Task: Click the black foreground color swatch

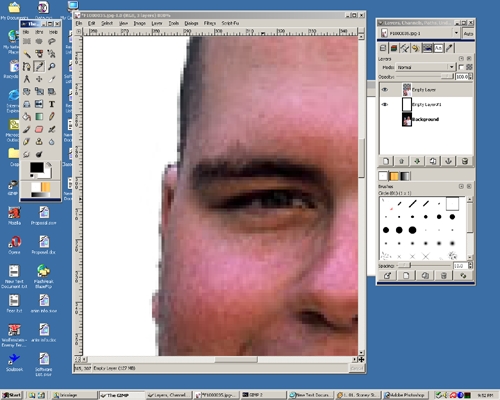Action: (x=36, y=167)
